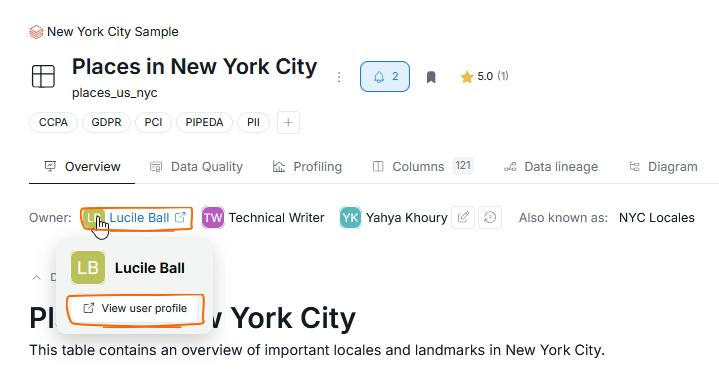
Task: Select the GDPR tag
Action: 106,122
